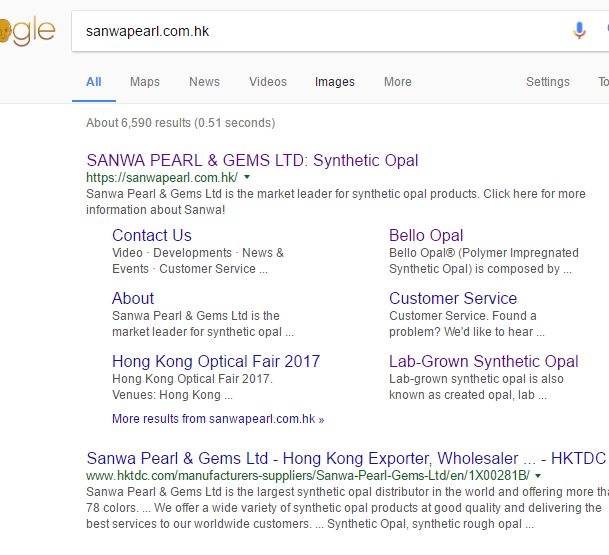
Task: Open SANWA PEARL & GEMS LTD: Synthetic Opal result
Action: [252, 160]
